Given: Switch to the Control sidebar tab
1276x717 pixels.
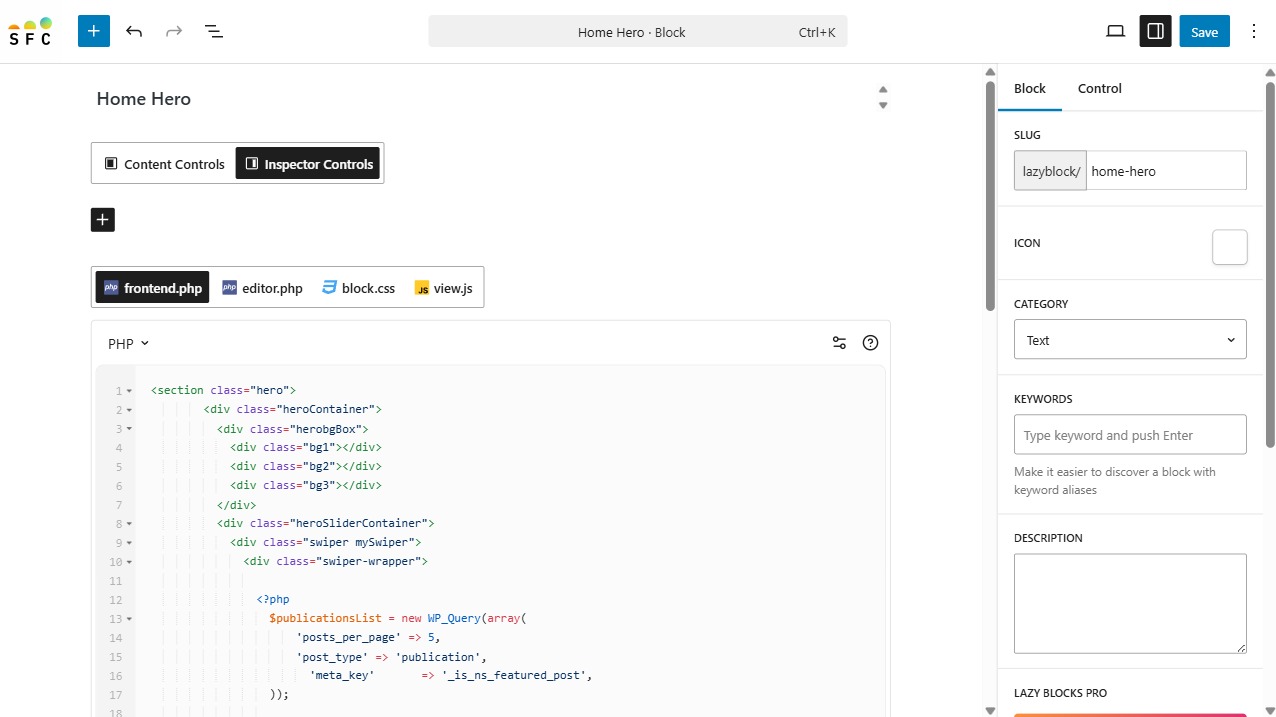Looking at the screenshot, I should pyautogui.click(x=1099, y=88).
